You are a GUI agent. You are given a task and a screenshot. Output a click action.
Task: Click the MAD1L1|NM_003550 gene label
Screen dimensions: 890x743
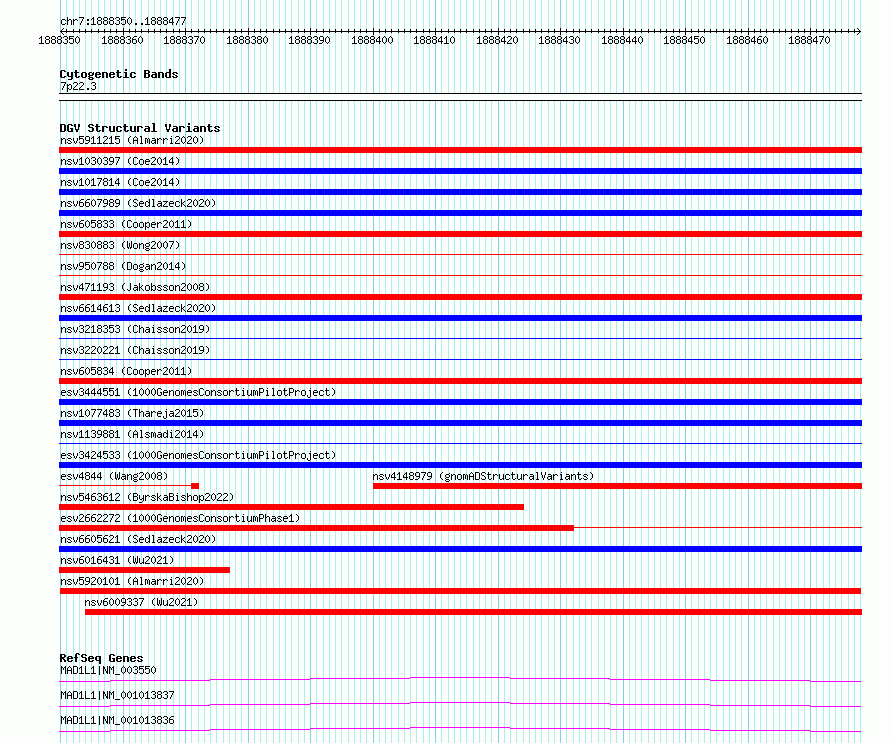pos(108,670)
